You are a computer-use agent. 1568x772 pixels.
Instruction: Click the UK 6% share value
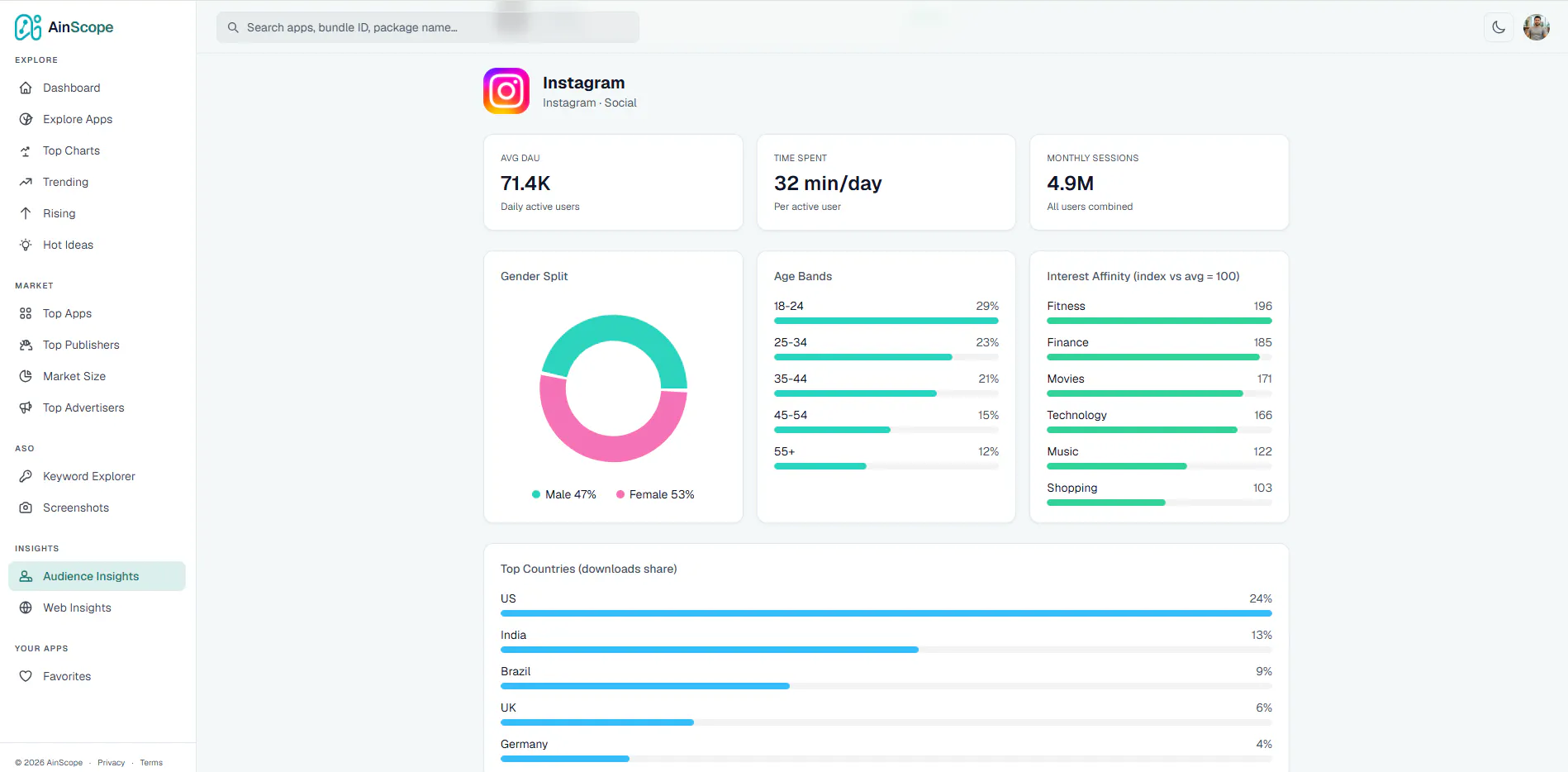(x=1264, y=708)
